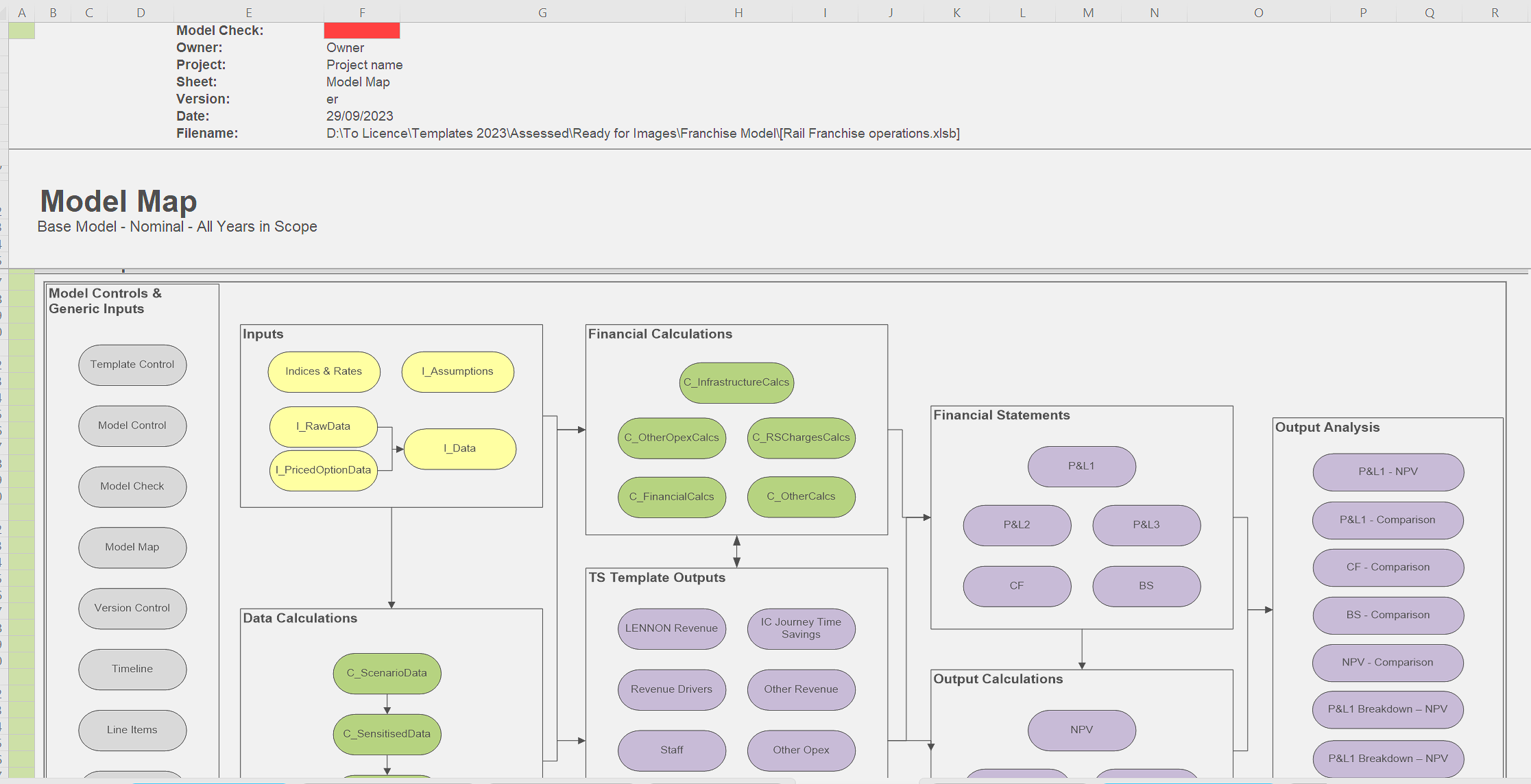The image size is (1531, 784).
Task: Open the I_Assumptions input sheet
Action: [x=457, y=371]
